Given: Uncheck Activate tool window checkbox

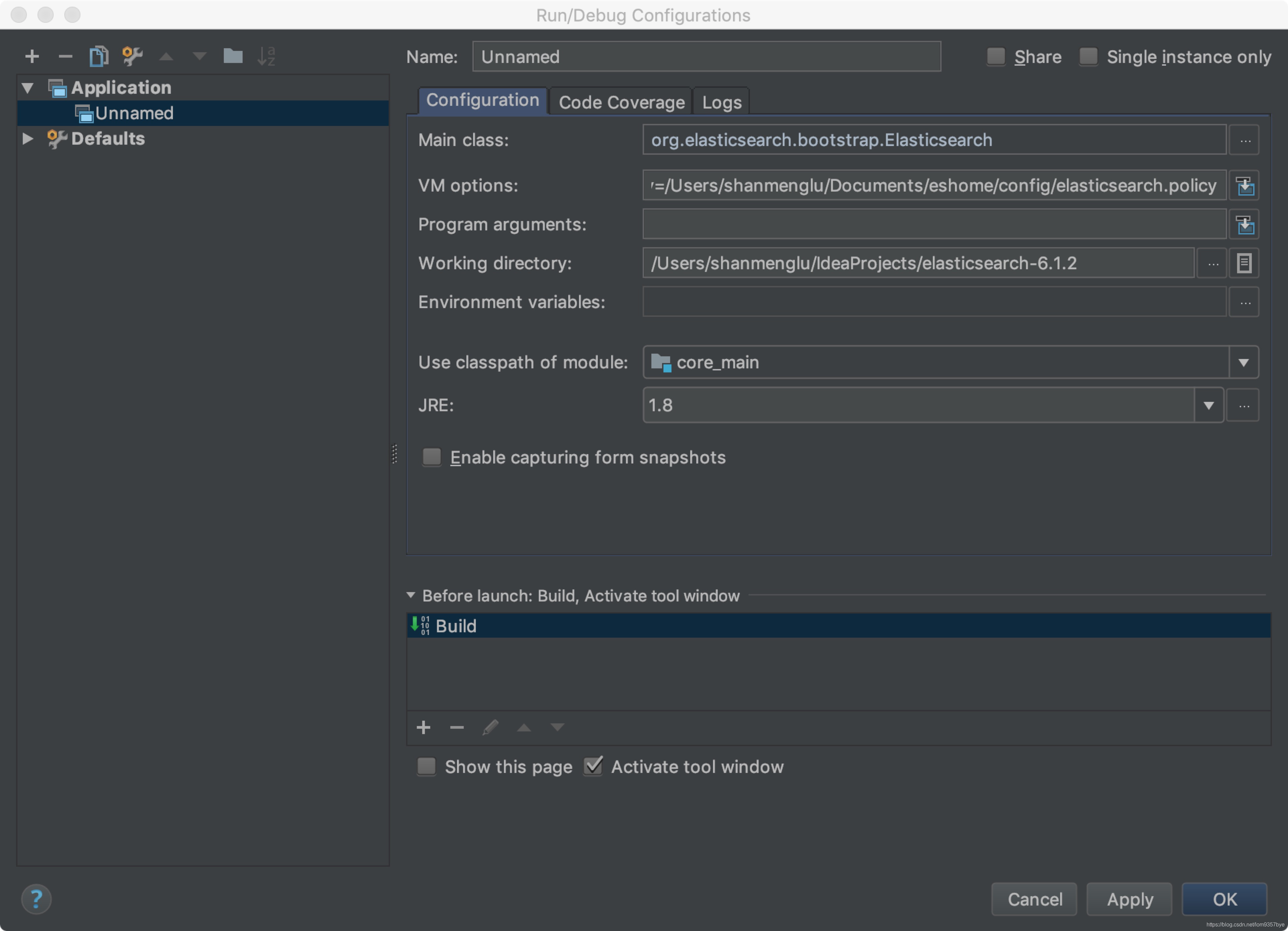Looking at the screenshot, I should (x=593, y=766).
